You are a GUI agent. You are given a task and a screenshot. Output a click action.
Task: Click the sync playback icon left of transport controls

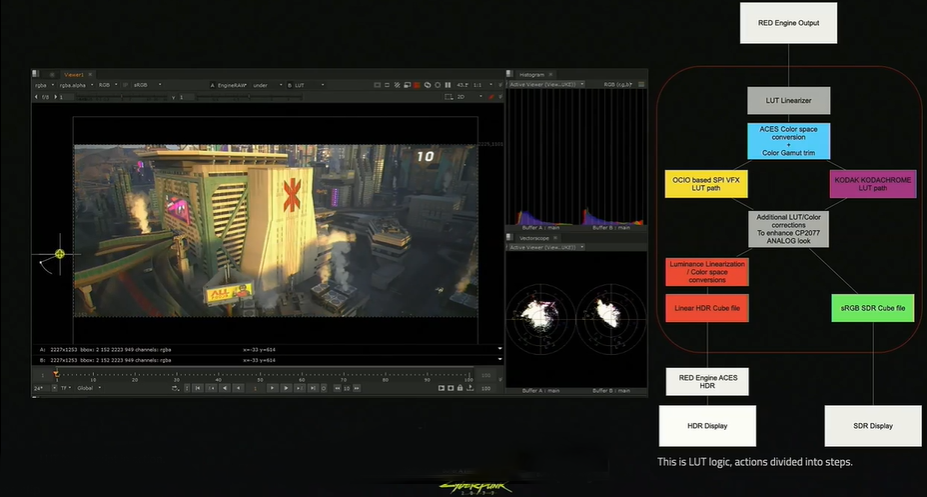pos(175,388)
